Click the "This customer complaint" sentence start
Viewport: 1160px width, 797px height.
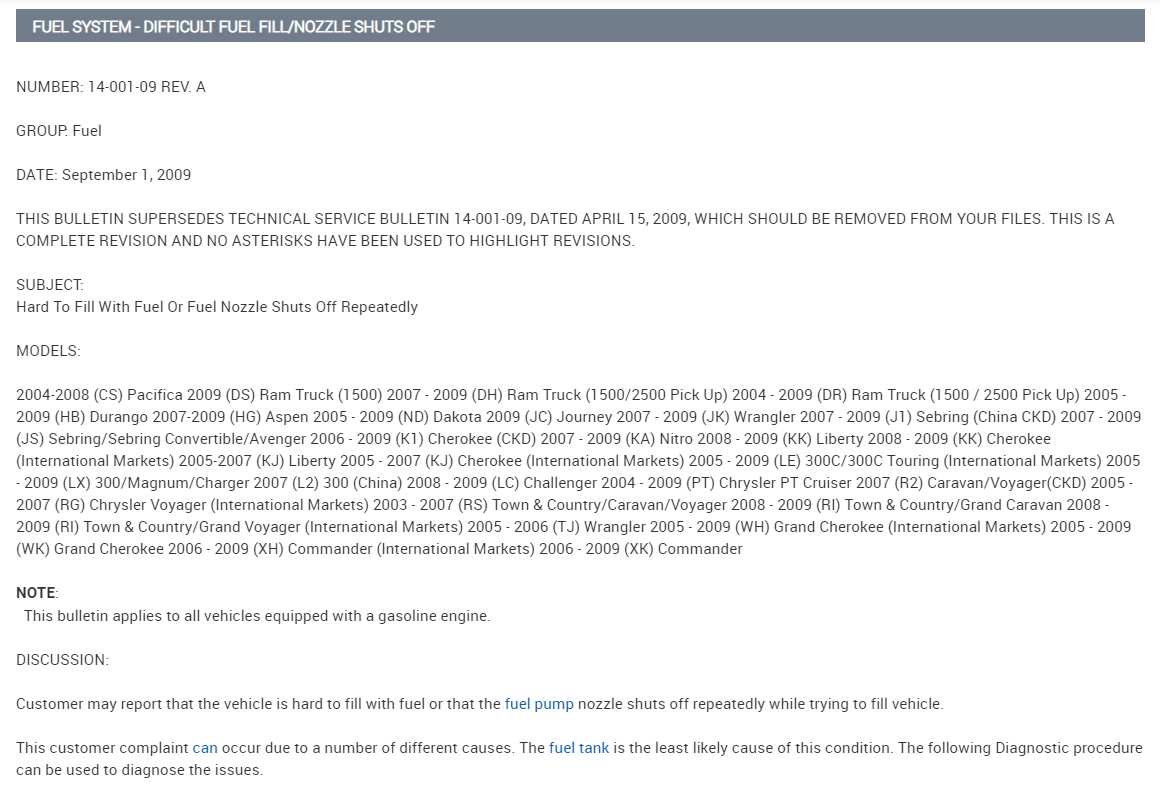coord(102,748)
